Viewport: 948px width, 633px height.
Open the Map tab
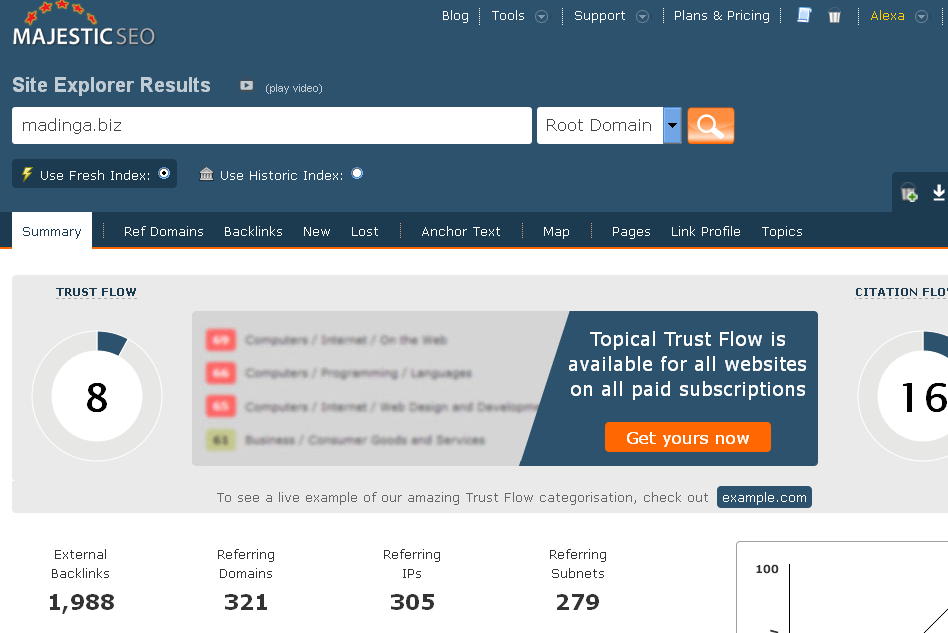pos(556,232)
